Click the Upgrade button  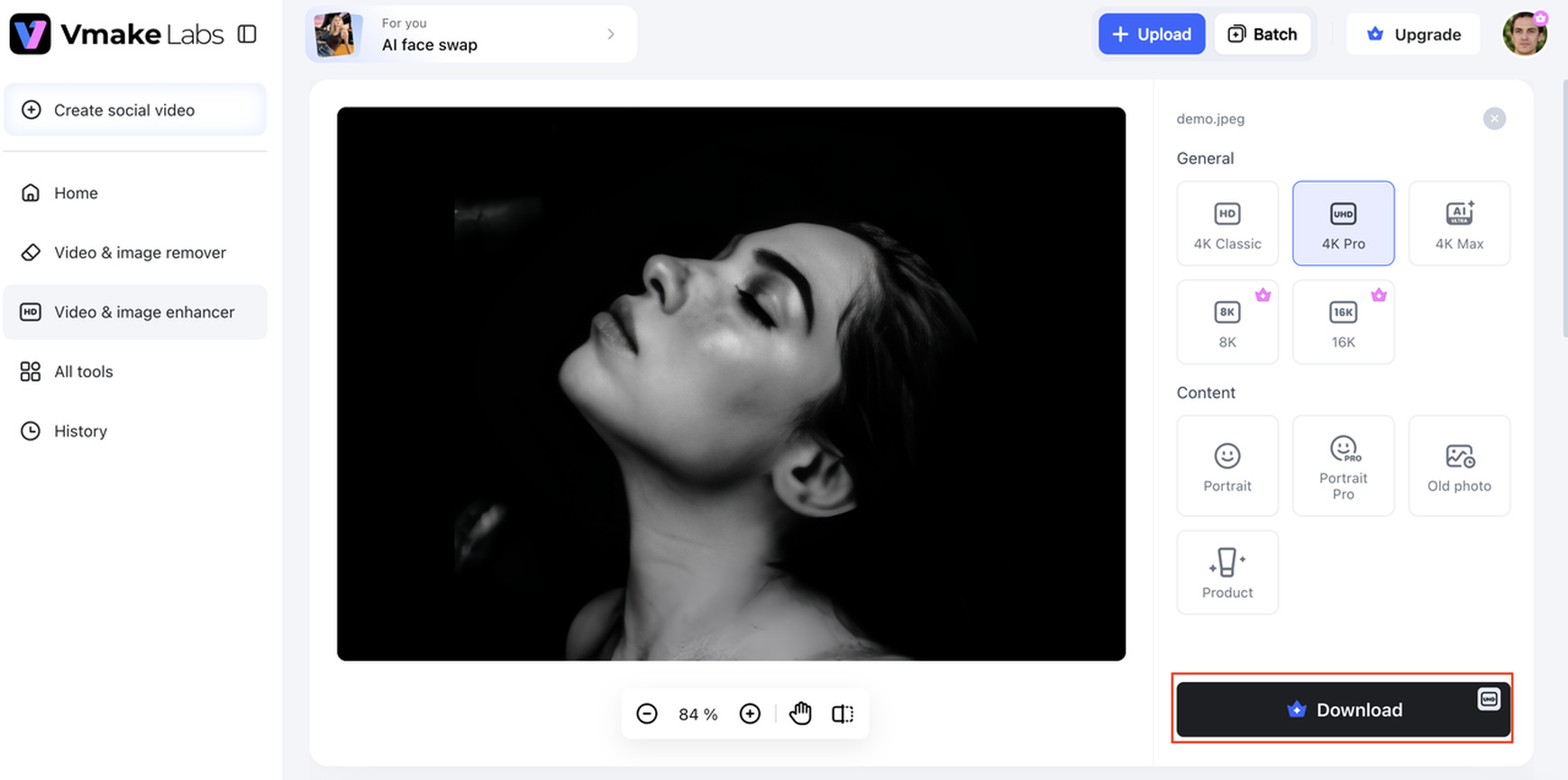click(1413, 34)
